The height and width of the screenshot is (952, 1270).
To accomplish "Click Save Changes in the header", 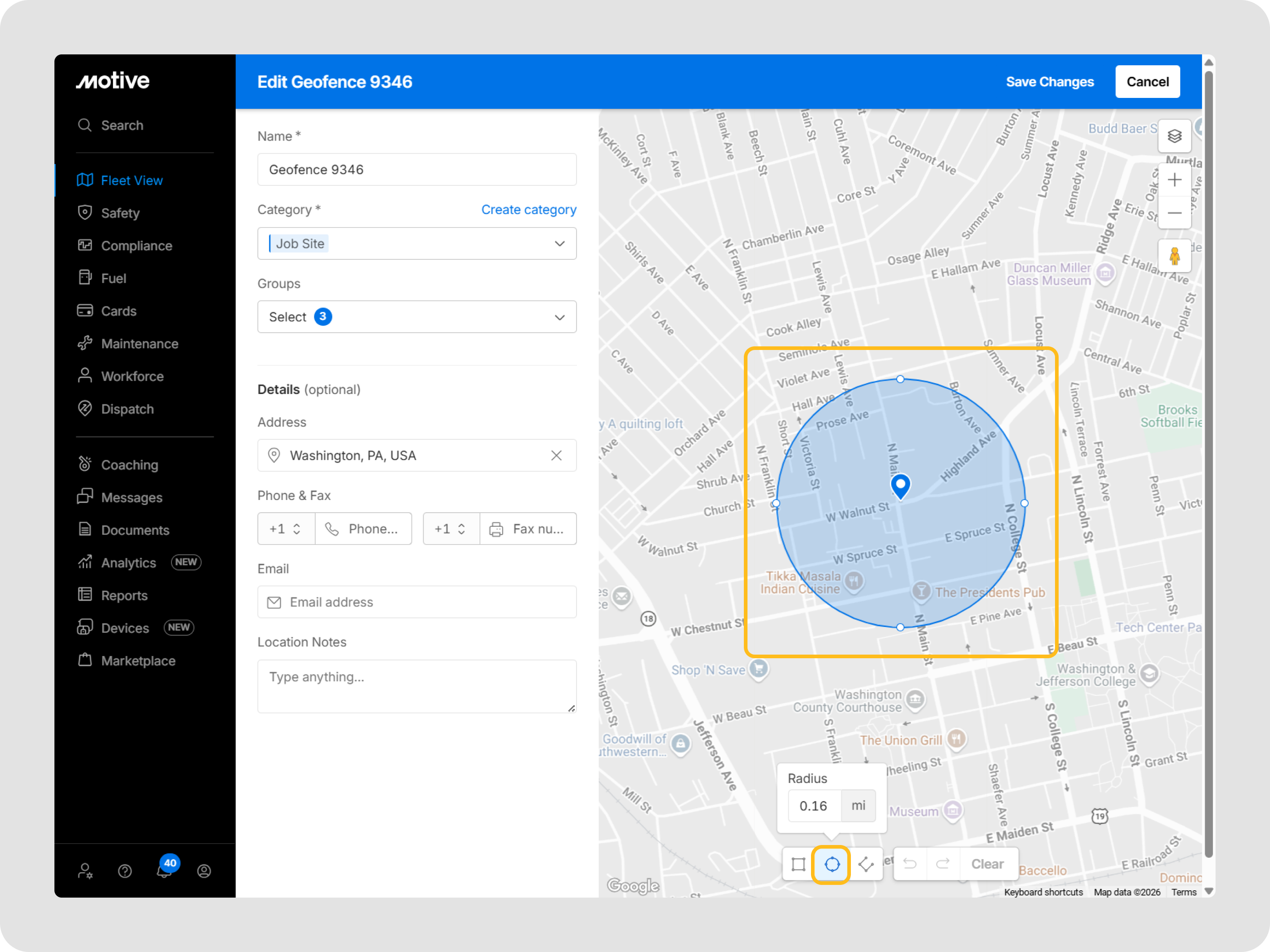I will coord(1050,82).
